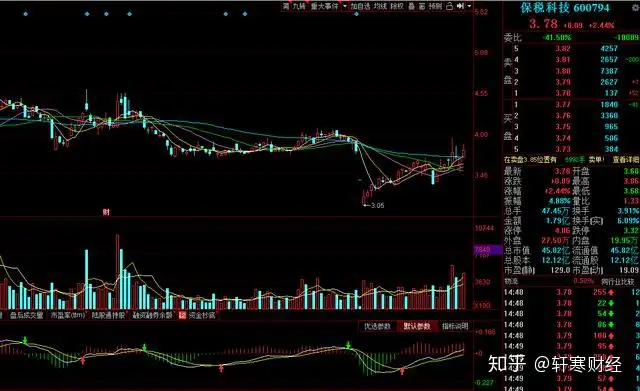Open 同行业比较 industry comparison

(x=618, y=281)
